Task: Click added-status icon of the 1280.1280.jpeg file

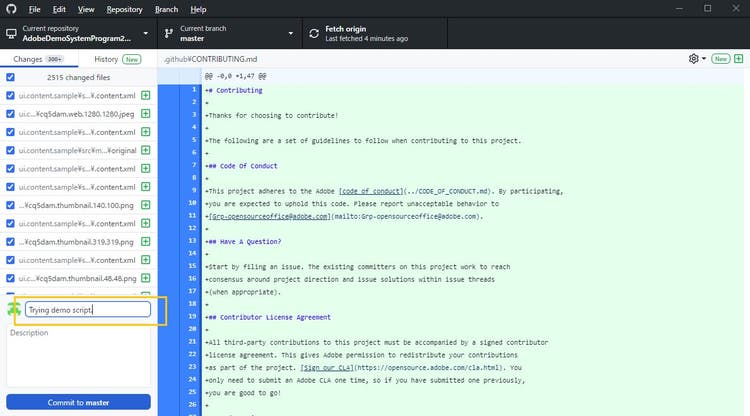Action: click(146, 114)
